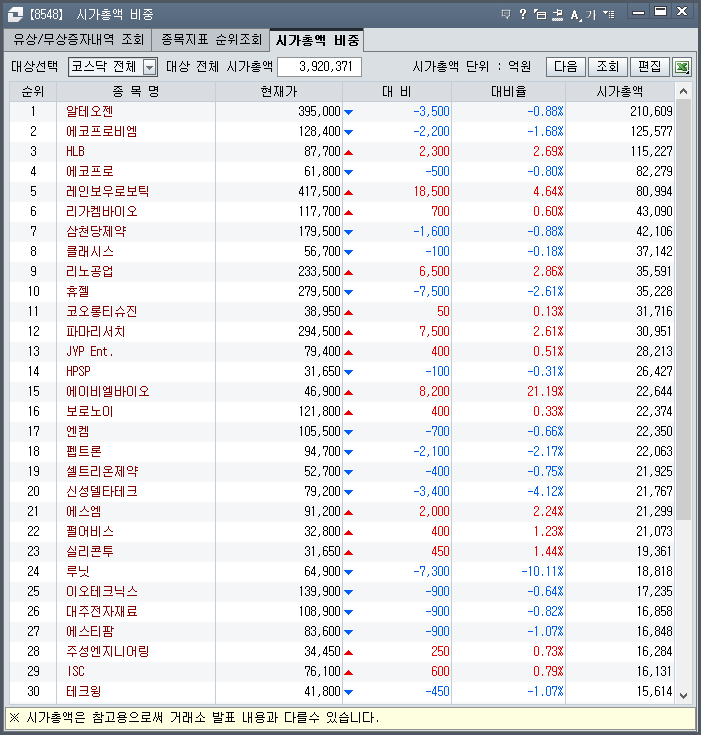The image size is (701, 735).
Task: Select stock 신성델타테크
Action: pos(102,491)
